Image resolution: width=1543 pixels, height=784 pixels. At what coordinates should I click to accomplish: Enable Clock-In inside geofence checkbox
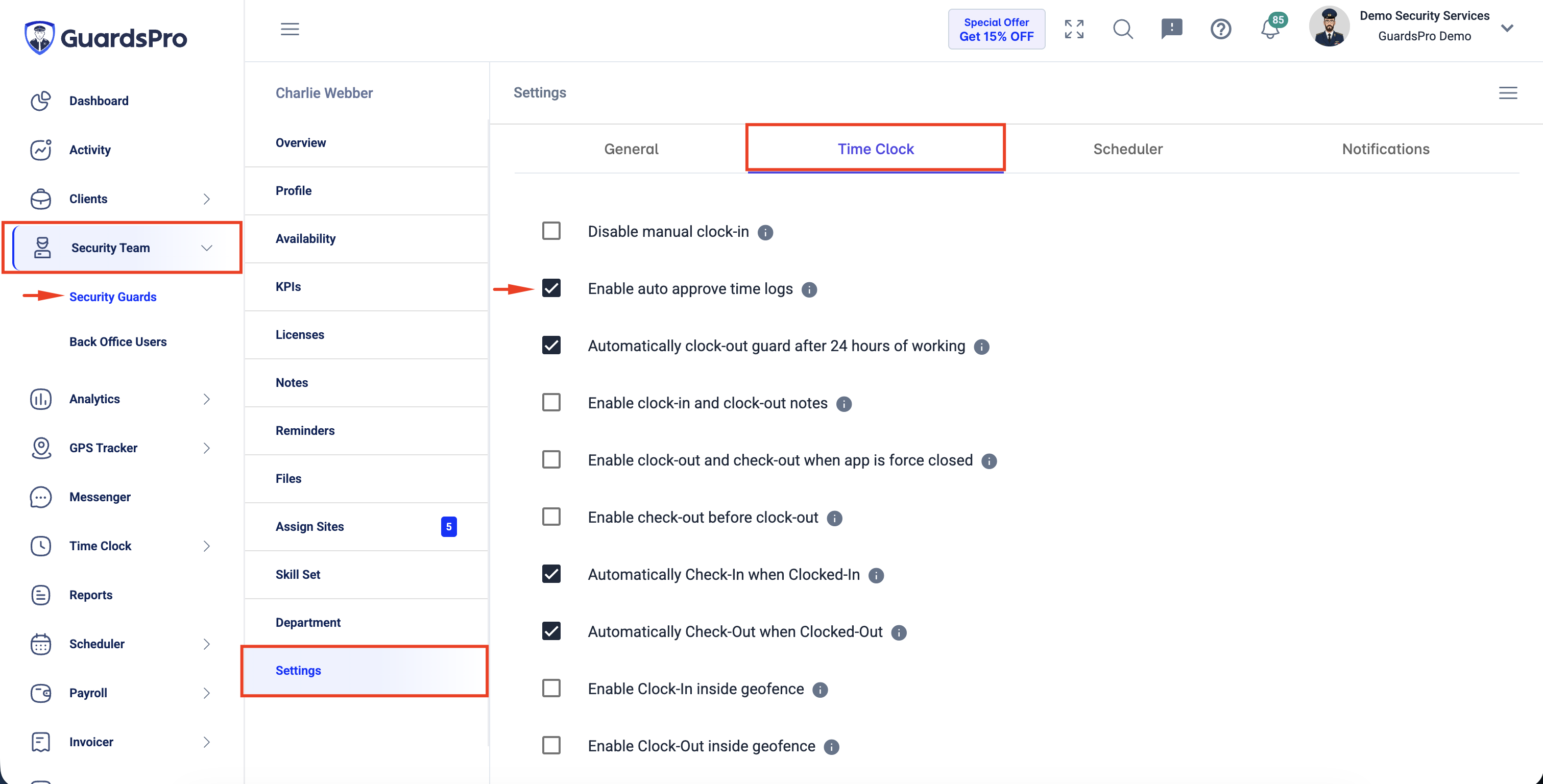coord(551,688)
